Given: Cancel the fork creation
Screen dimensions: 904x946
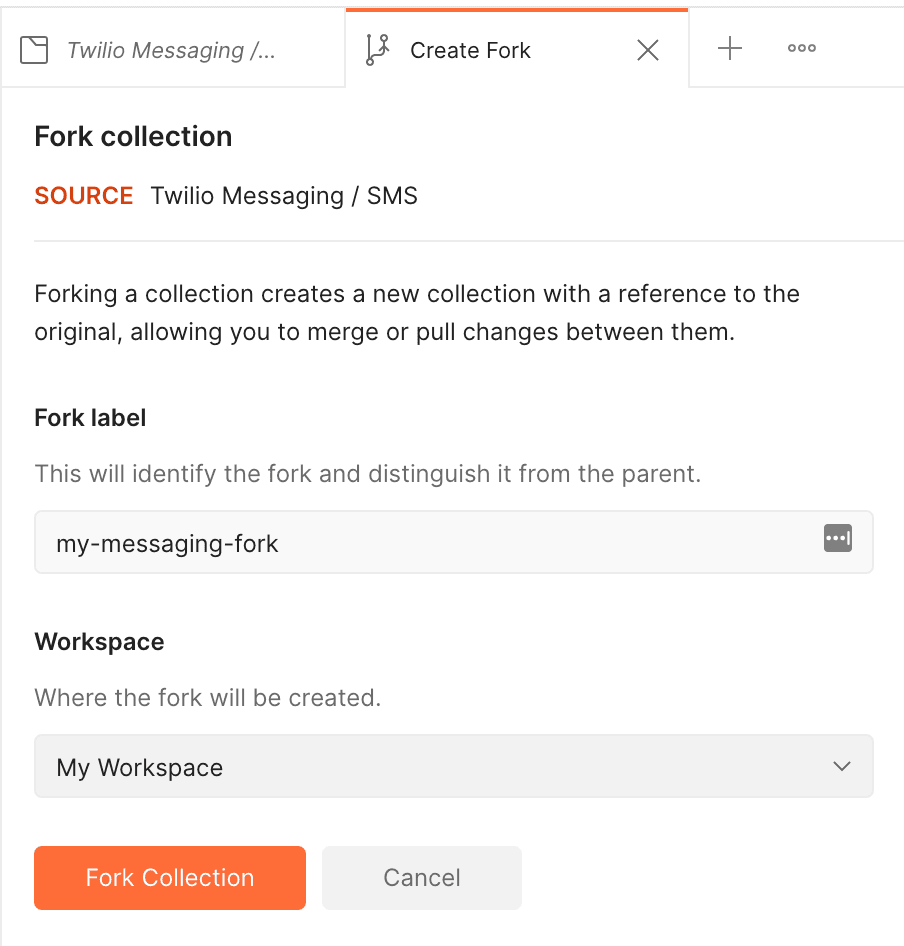Looking at the screenshot, I should 421,877.
